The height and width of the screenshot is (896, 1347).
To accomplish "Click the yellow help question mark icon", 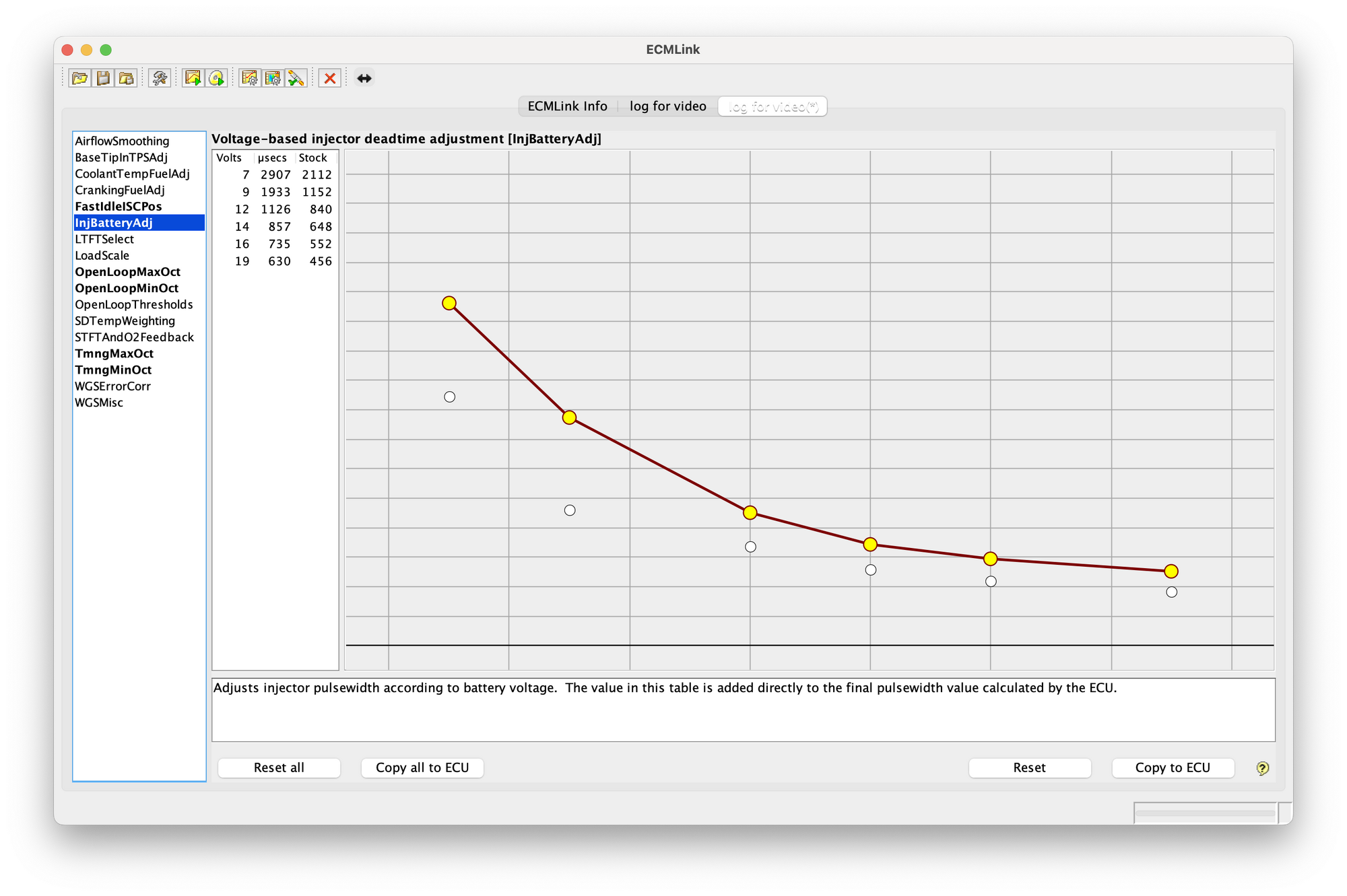I will (1263, 768).
